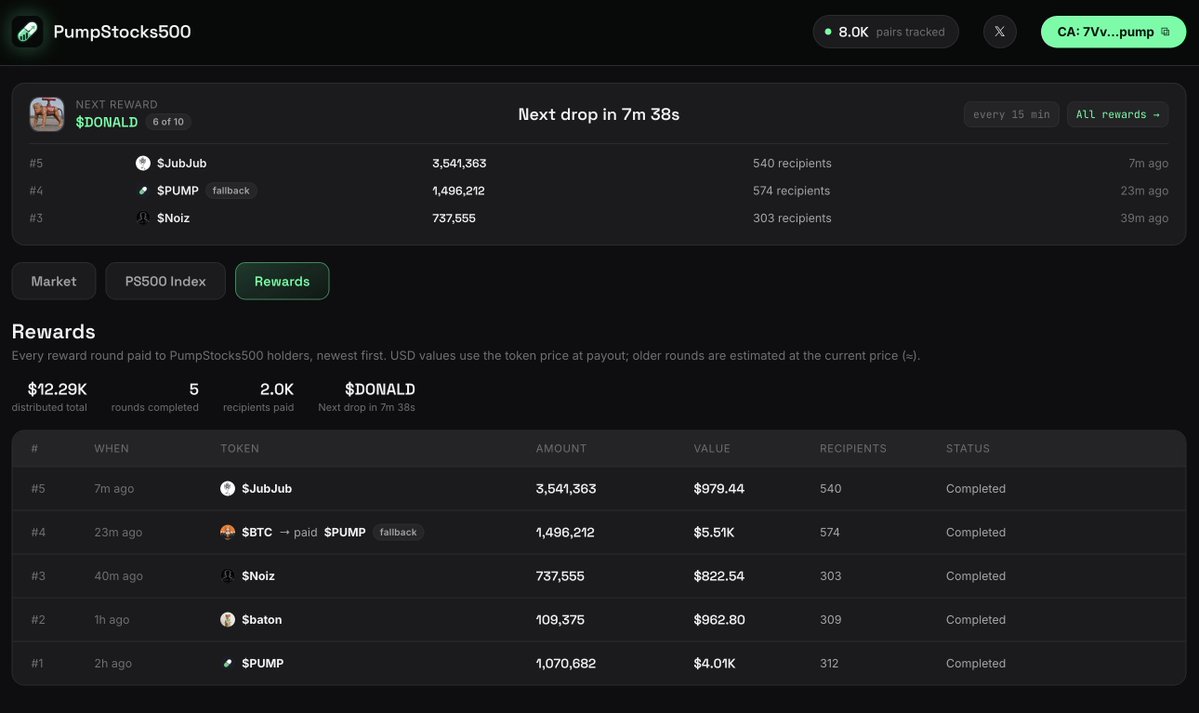Click the CA: 7Vv...pump button
Viewport: 1199px width, 713px height.
[1113, 31]
